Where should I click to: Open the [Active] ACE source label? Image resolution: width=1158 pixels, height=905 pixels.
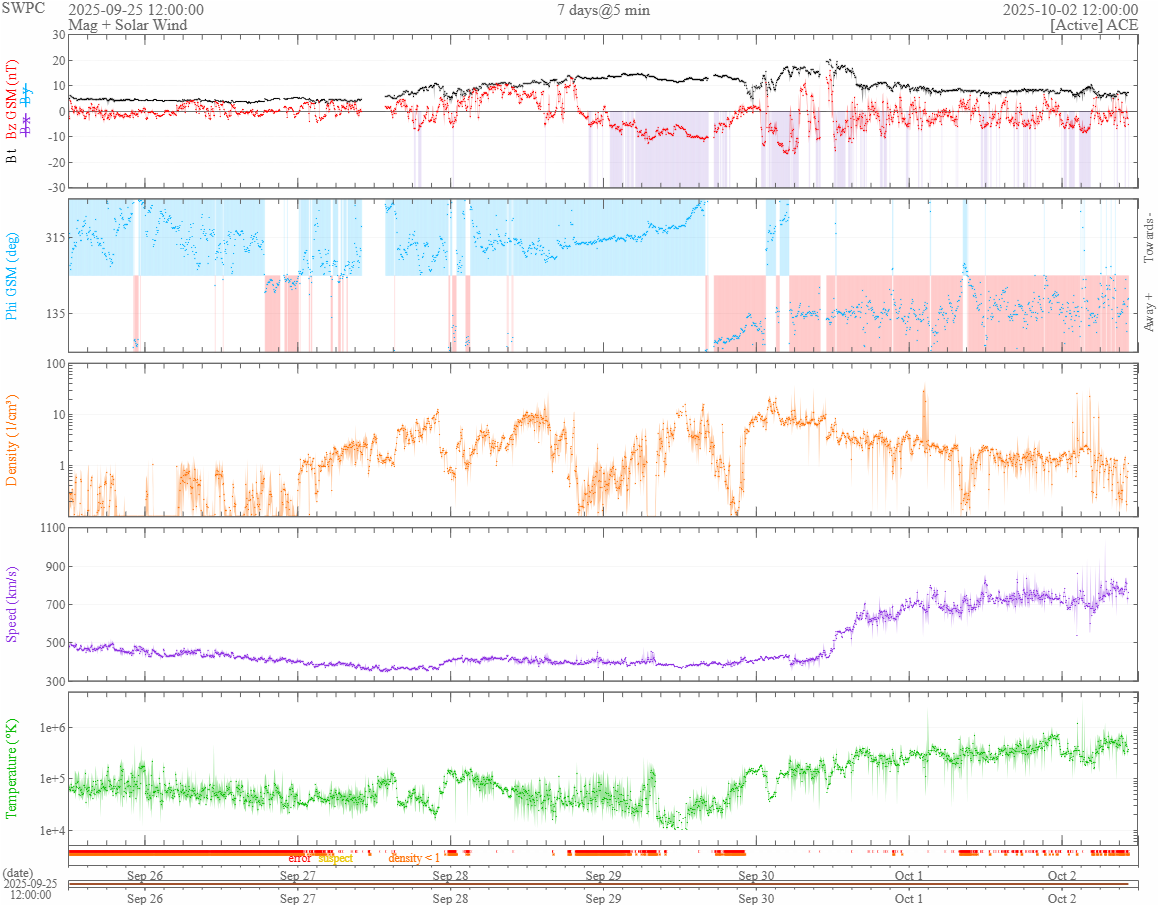coord(1094,24)
